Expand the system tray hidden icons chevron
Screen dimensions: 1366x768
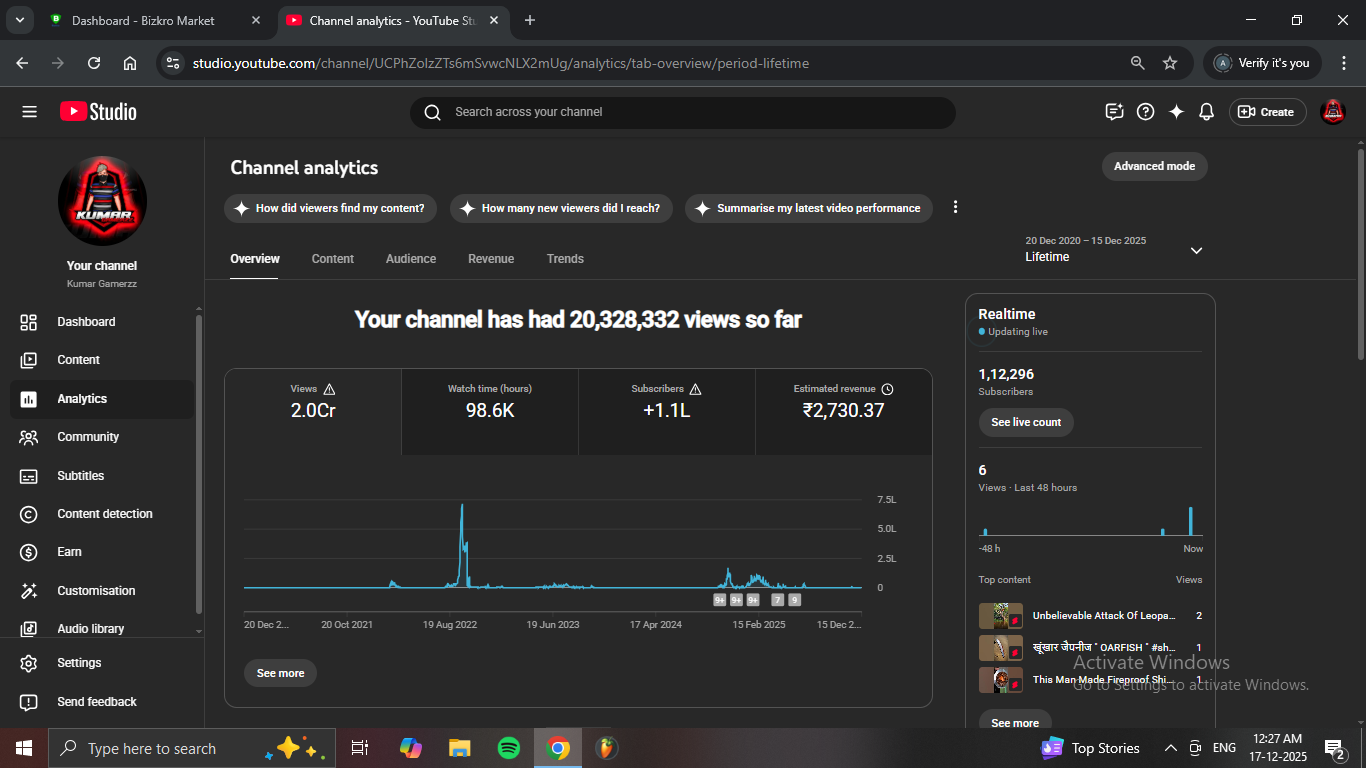tap(1170, 748)
